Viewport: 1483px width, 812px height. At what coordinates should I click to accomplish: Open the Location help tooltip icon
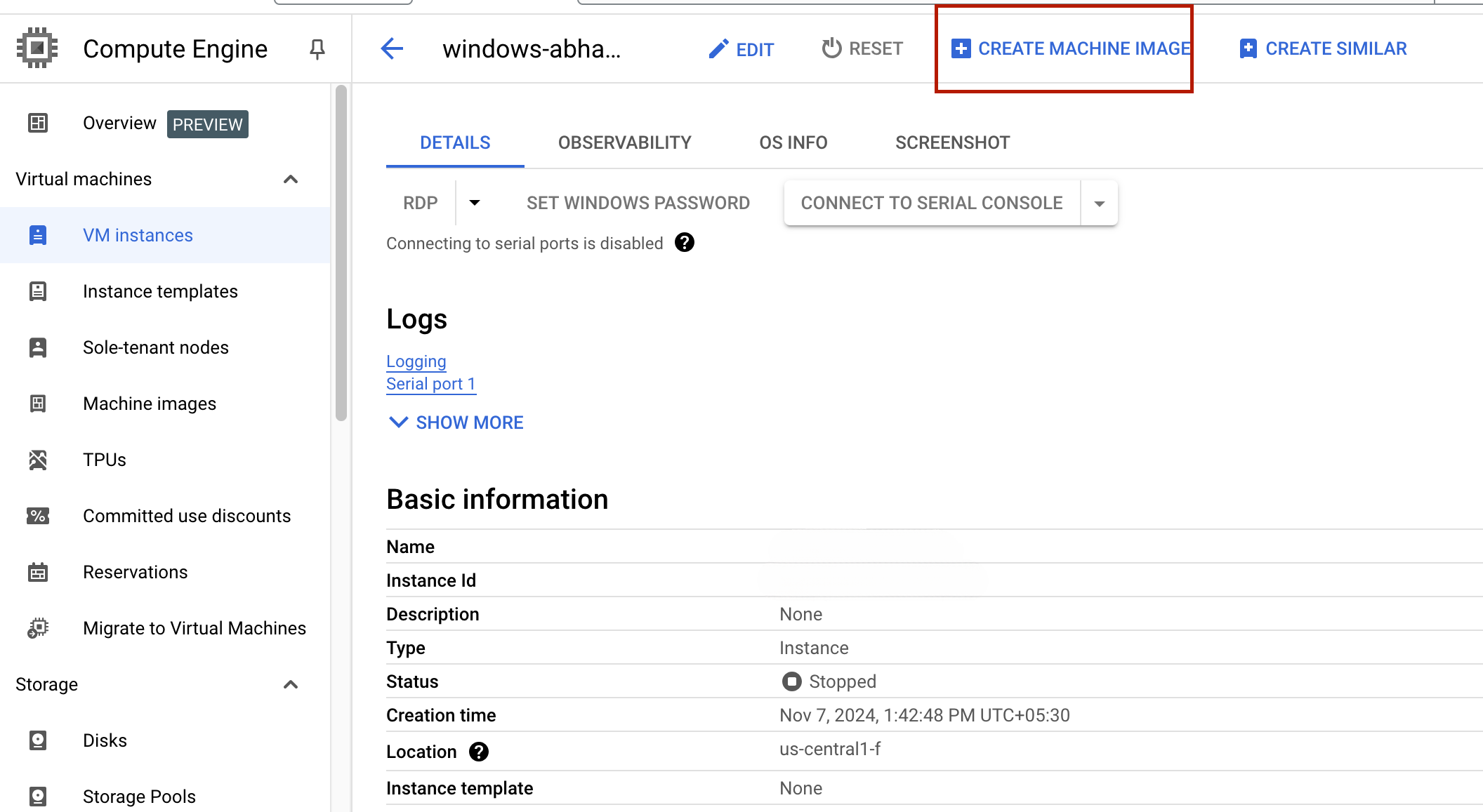click(479, 752)
